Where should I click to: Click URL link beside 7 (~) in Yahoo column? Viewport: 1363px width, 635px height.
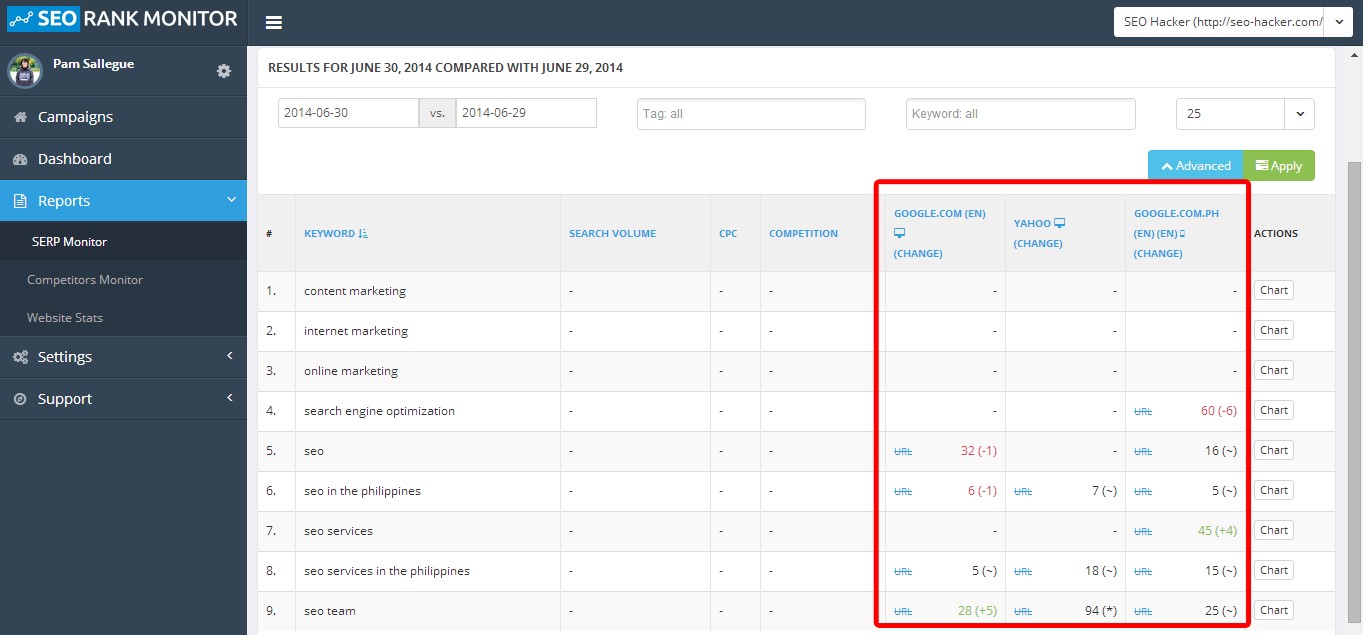click(x=1023, y=492)
